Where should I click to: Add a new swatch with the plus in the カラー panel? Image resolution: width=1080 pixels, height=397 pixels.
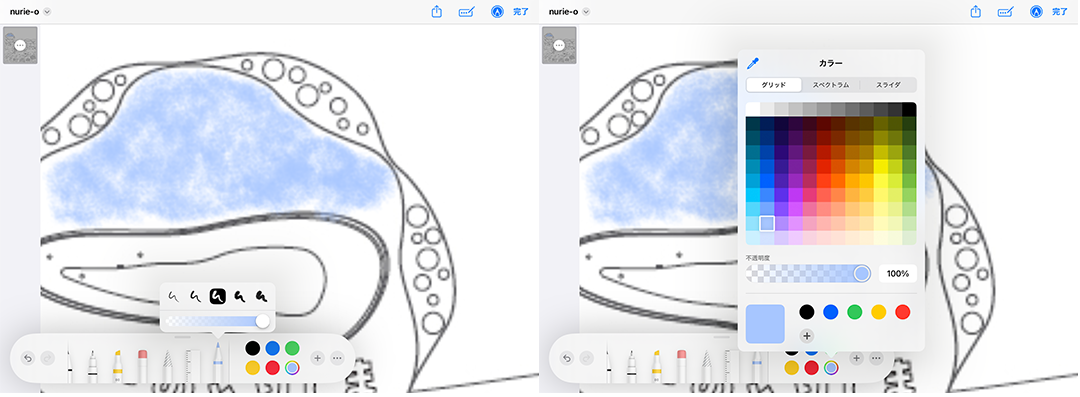click(x=807, y=336)
